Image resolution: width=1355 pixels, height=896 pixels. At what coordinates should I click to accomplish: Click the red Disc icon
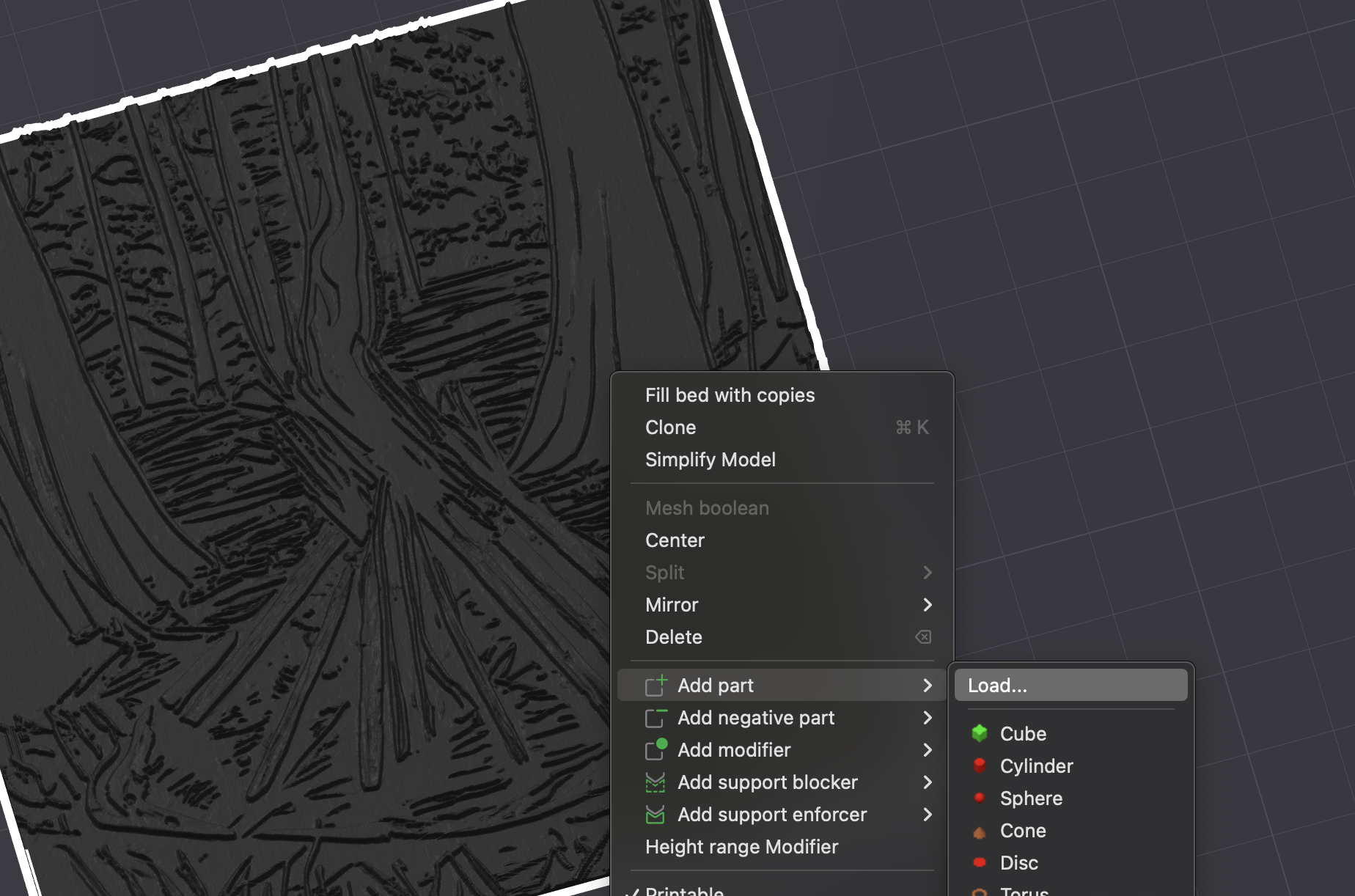coord(980,862)
